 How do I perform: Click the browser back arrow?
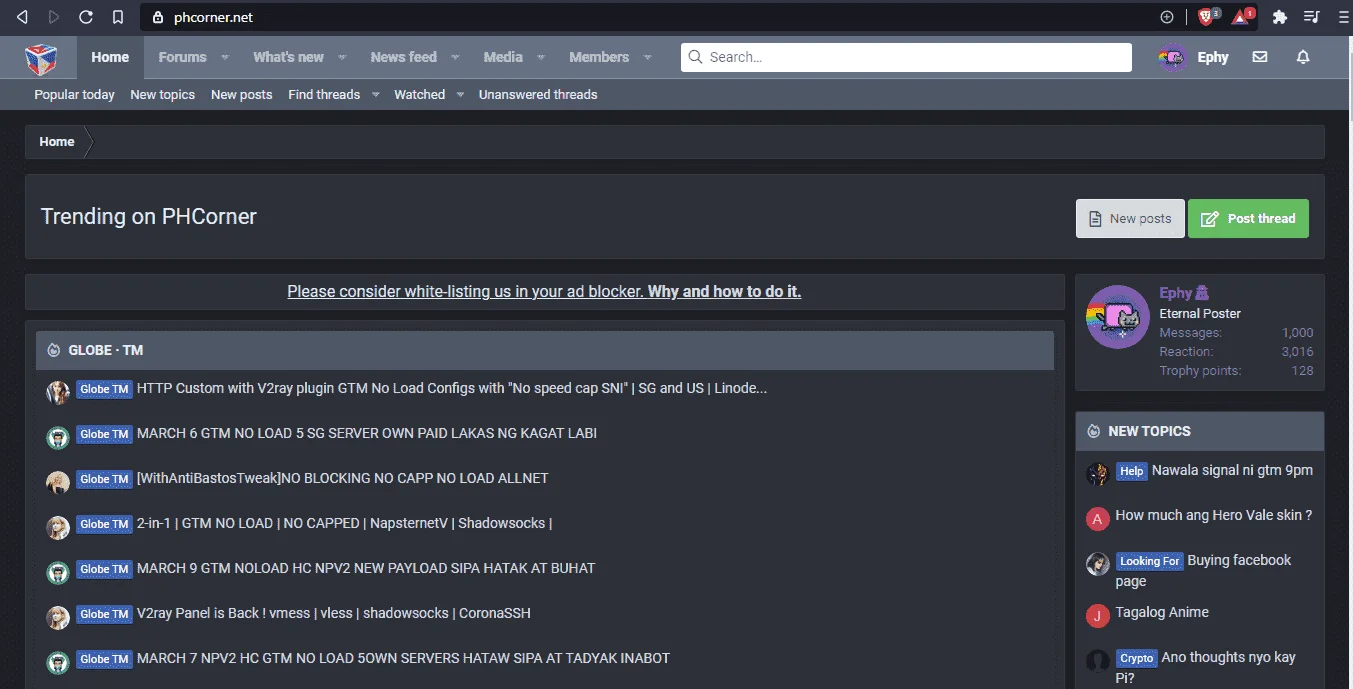pyautogui.click(x=22, y=17)
